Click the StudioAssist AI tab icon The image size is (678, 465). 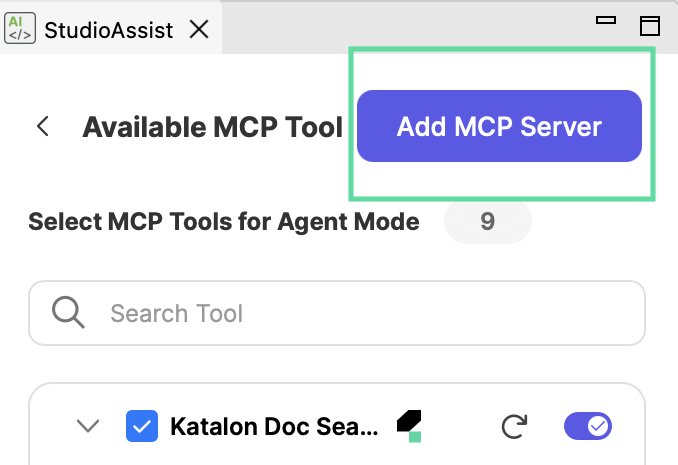(20, 29)
